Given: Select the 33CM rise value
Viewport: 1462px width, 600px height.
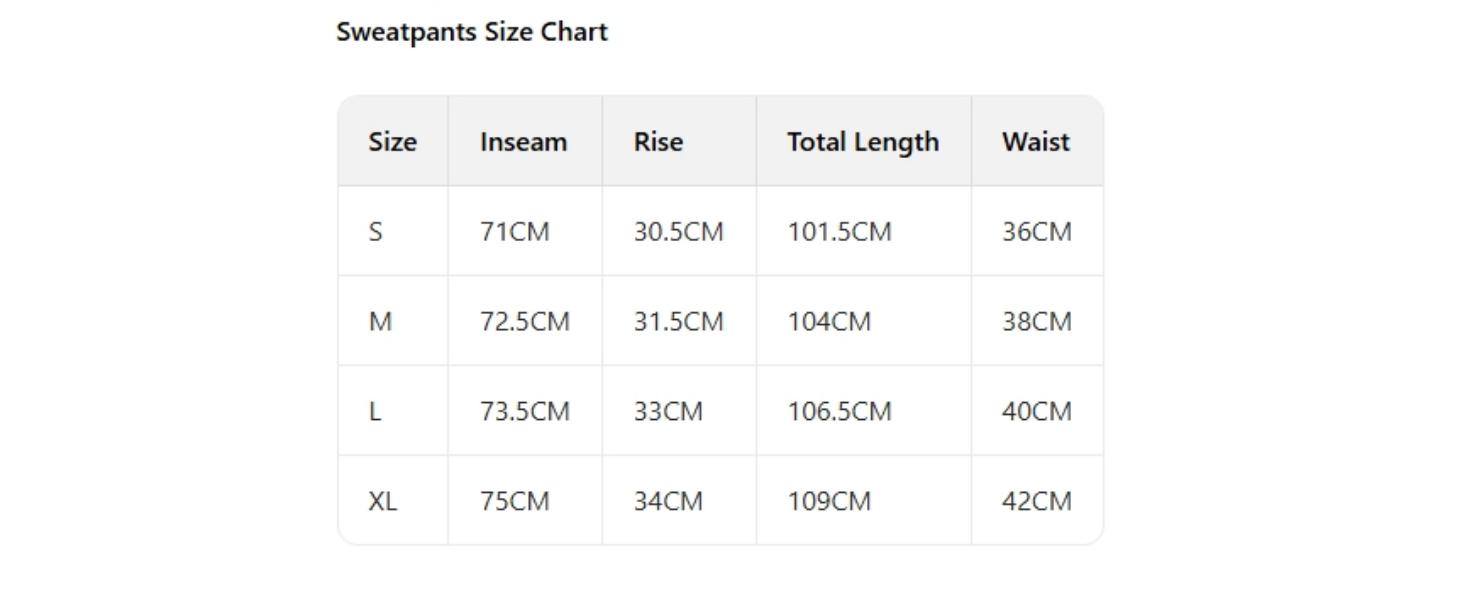Looking at the screenshot, I should click(x=668, y=412).
